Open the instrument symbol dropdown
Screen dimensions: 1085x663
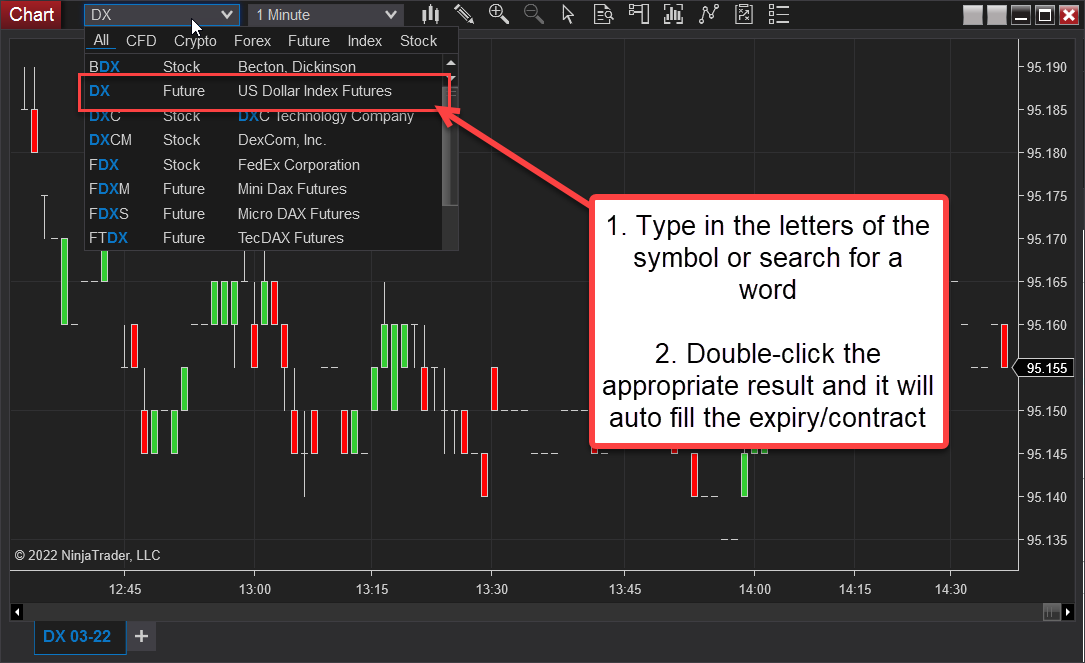160,14
